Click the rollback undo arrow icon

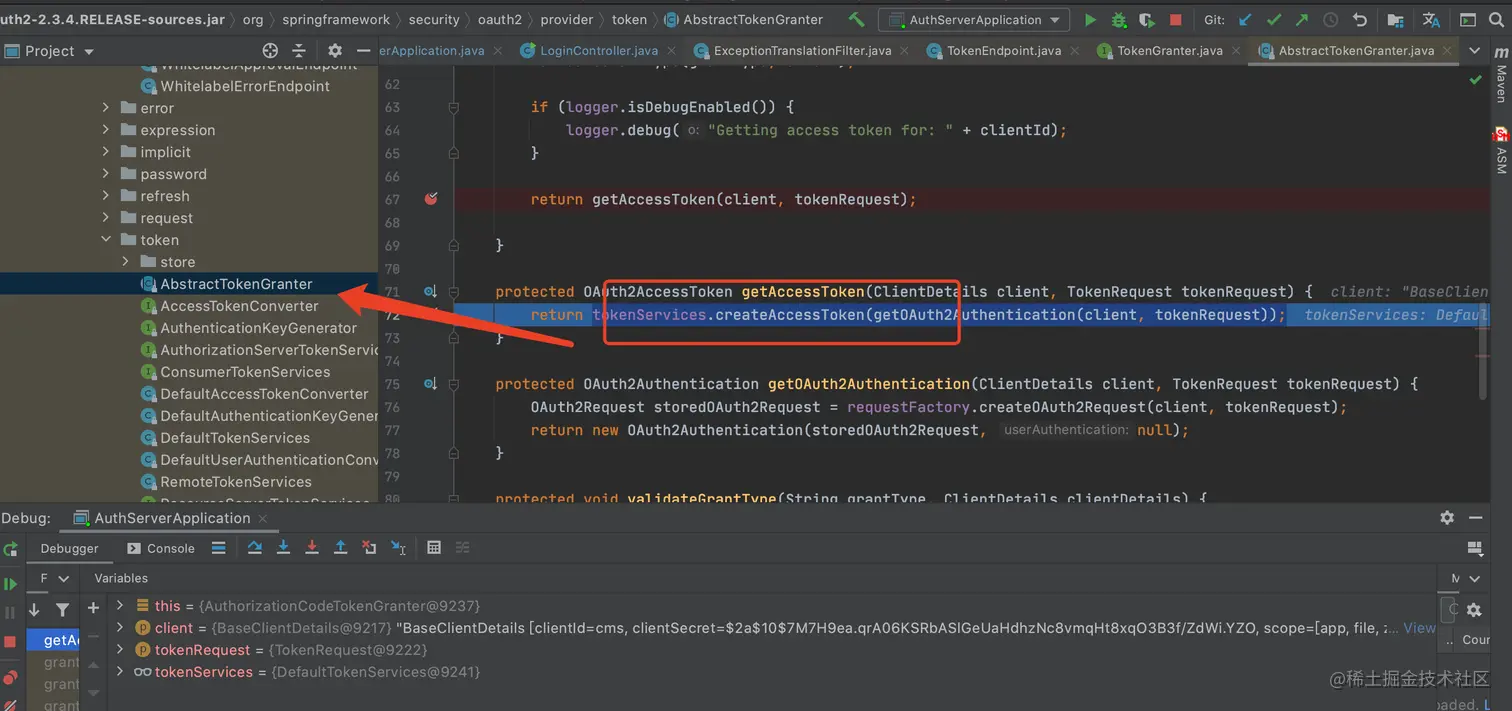(x=1359, y=19)
